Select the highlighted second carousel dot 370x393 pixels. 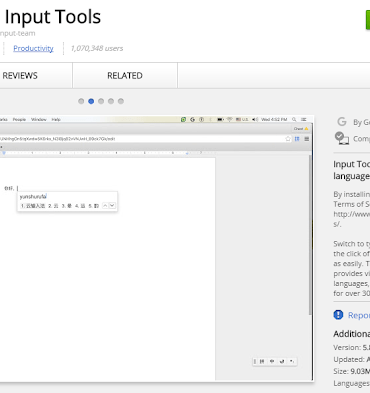pos(91,101)
